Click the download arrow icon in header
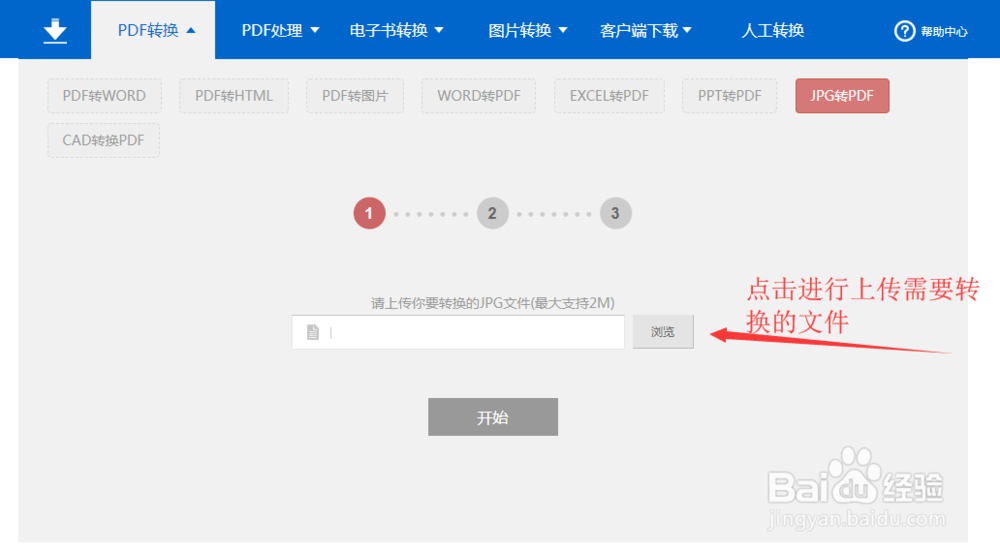The height and width of the screenshot is (553, 1000). tap(55, 31)
